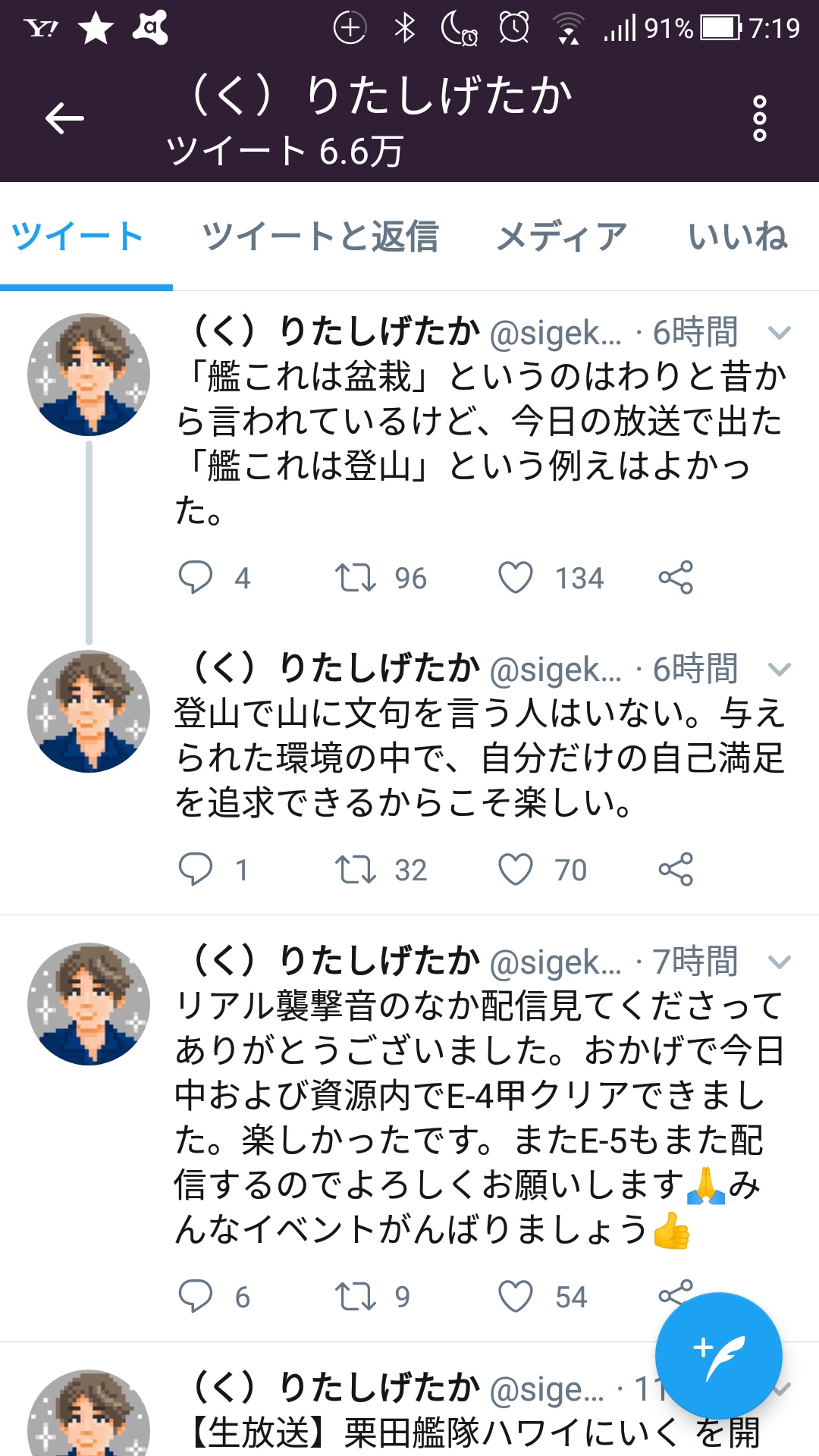The height and width of the screenshot is (1456, 819).
Task: Tap the compose new tweet button
Action: pyautogui.click(x=718, y=1355)
